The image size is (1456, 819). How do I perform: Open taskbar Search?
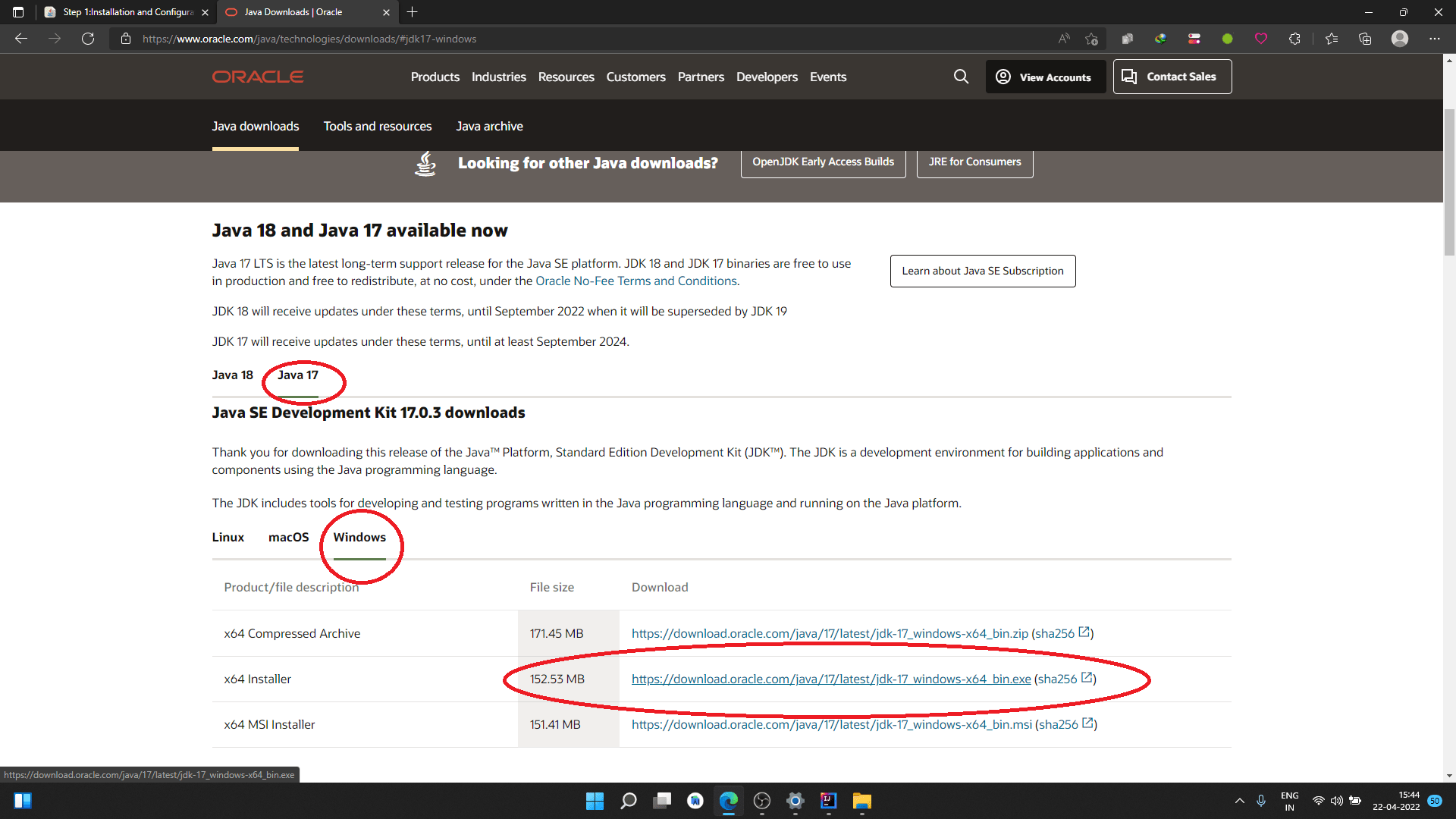click(x=629, y=801)
